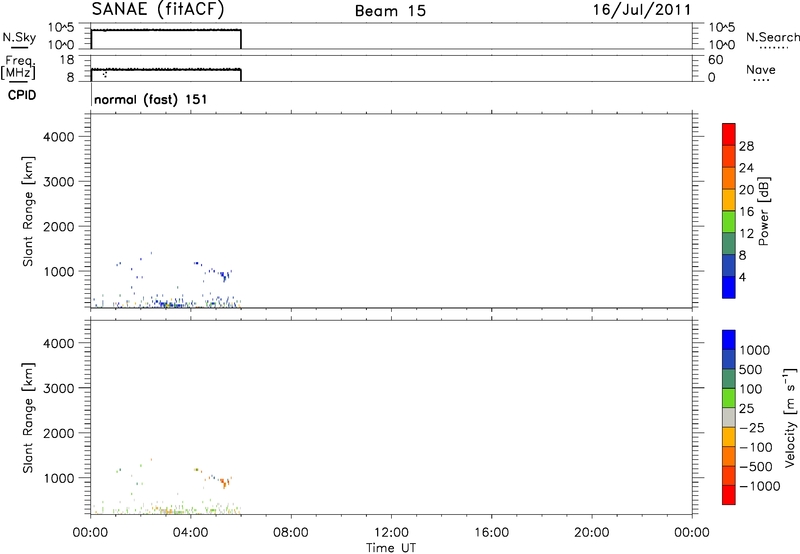Click the 20:00 time tick label
This screenshot has width=800, height=554.
click(x=592, y=533)
